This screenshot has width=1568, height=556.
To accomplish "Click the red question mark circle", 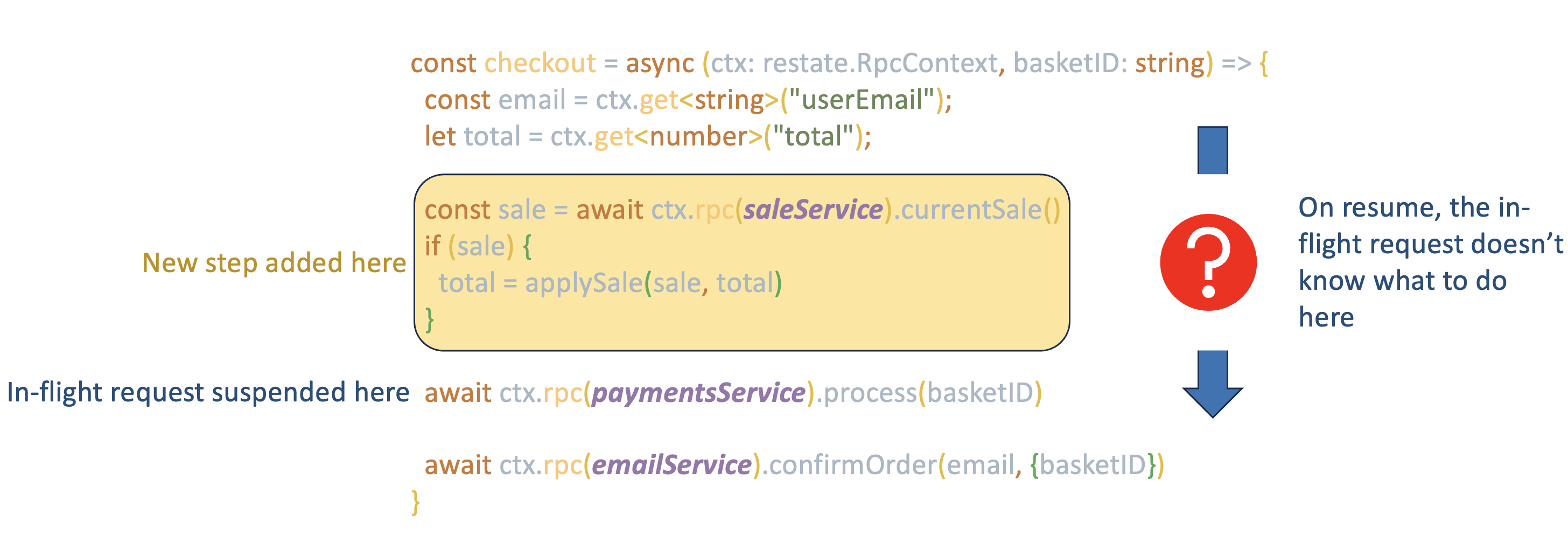I will (1208, 262).
